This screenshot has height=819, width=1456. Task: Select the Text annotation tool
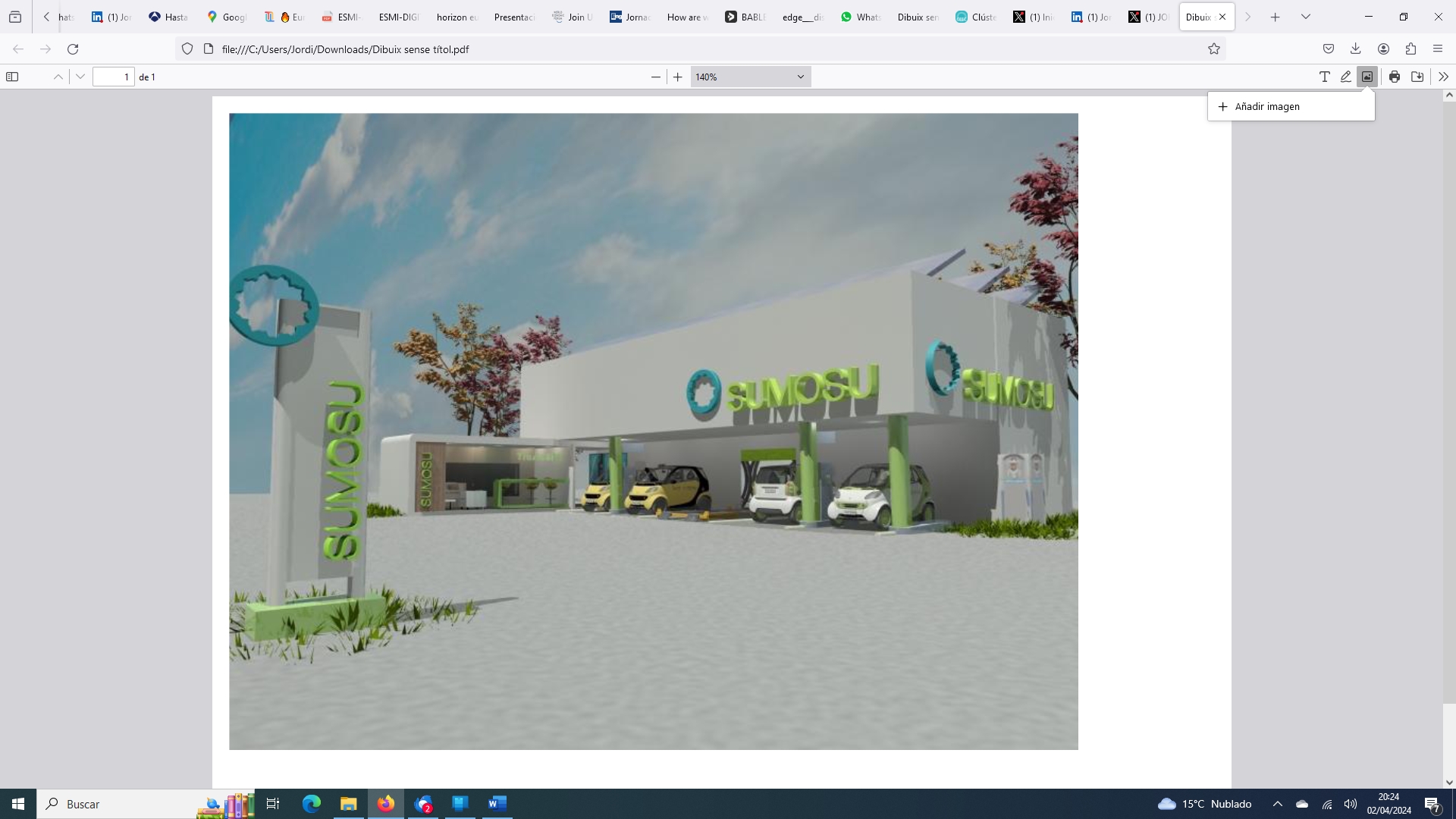[1324, 77]
